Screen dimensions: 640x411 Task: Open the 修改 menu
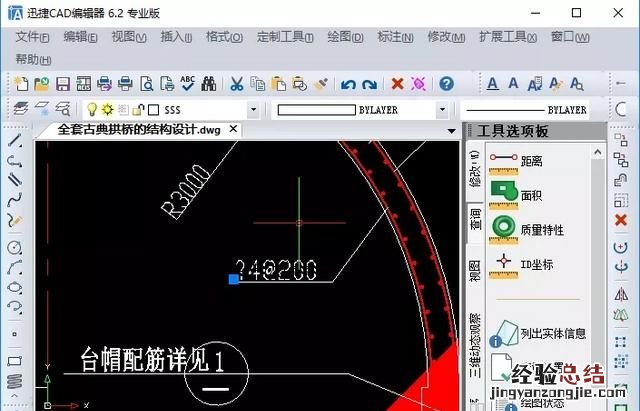pyautogui.click(x=446, y=37)
